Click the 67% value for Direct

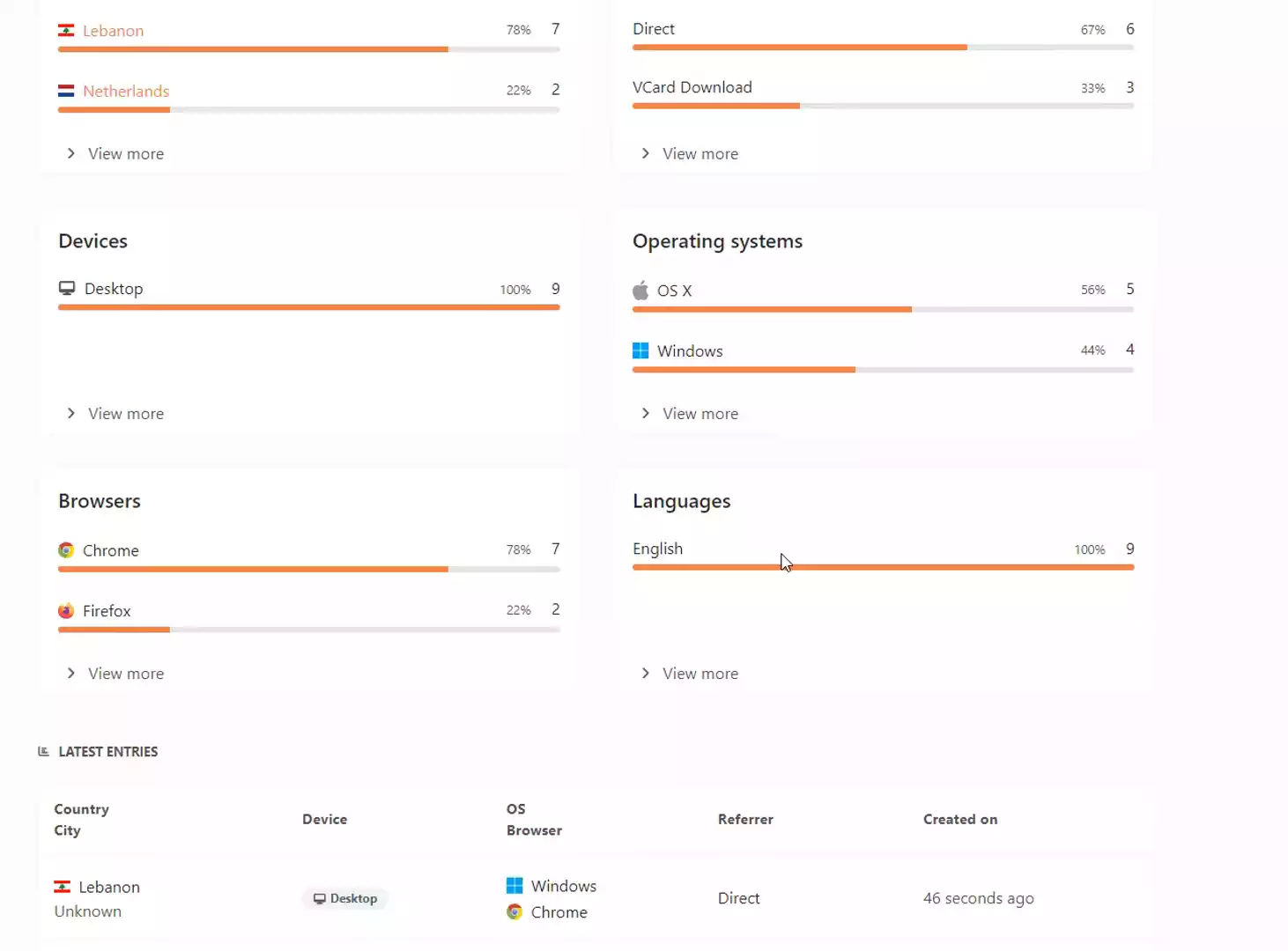pyautogui.click(x=1093, y=30)
